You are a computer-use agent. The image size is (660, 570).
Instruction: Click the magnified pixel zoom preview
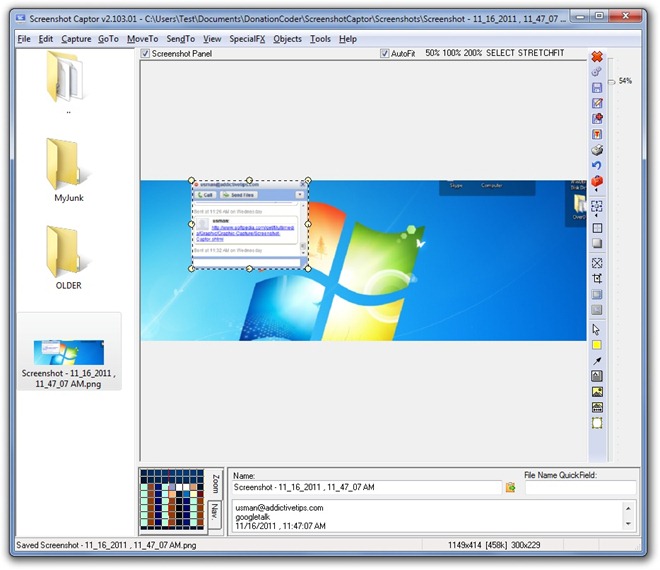coord(172,500)
